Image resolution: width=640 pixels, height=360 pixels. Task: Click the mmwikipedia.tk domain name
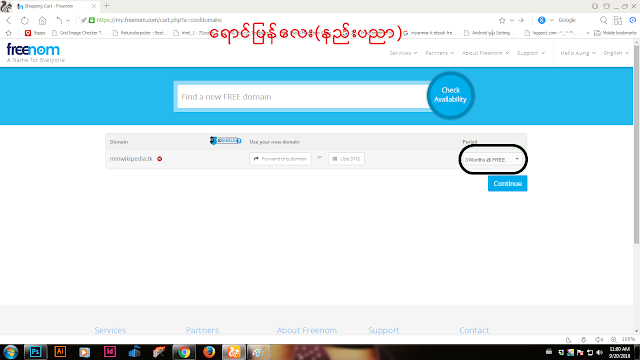[x=131, y=159]
